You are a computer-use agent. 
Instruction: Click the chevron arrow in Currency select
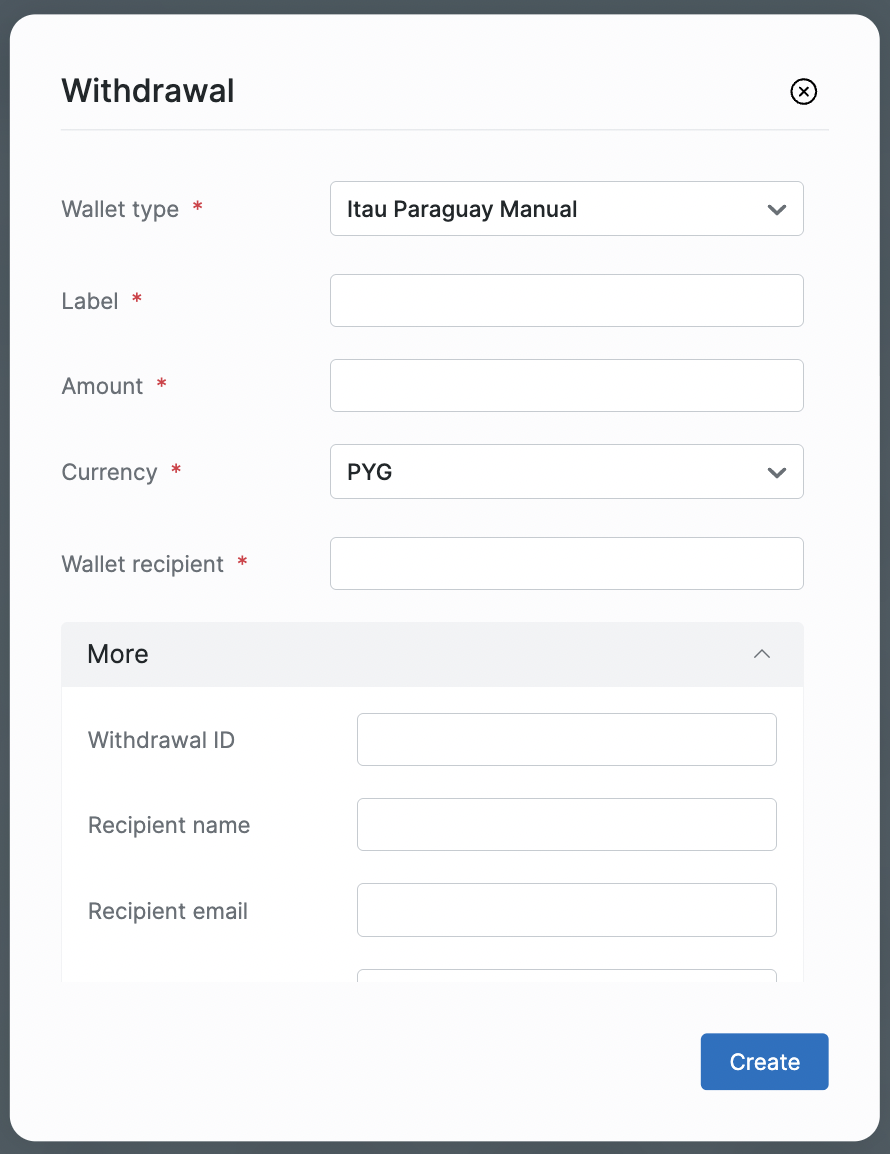tap(776, 472)
